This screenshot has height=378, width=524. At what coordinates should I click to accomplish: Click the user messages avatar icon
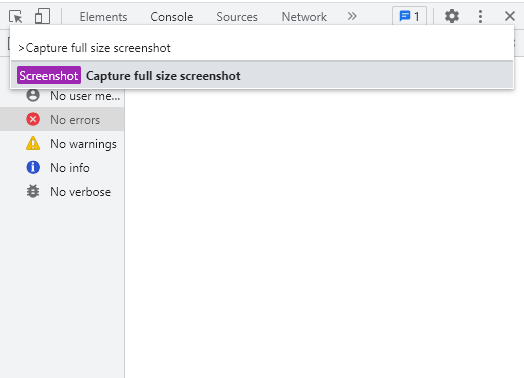coord(33,95)
